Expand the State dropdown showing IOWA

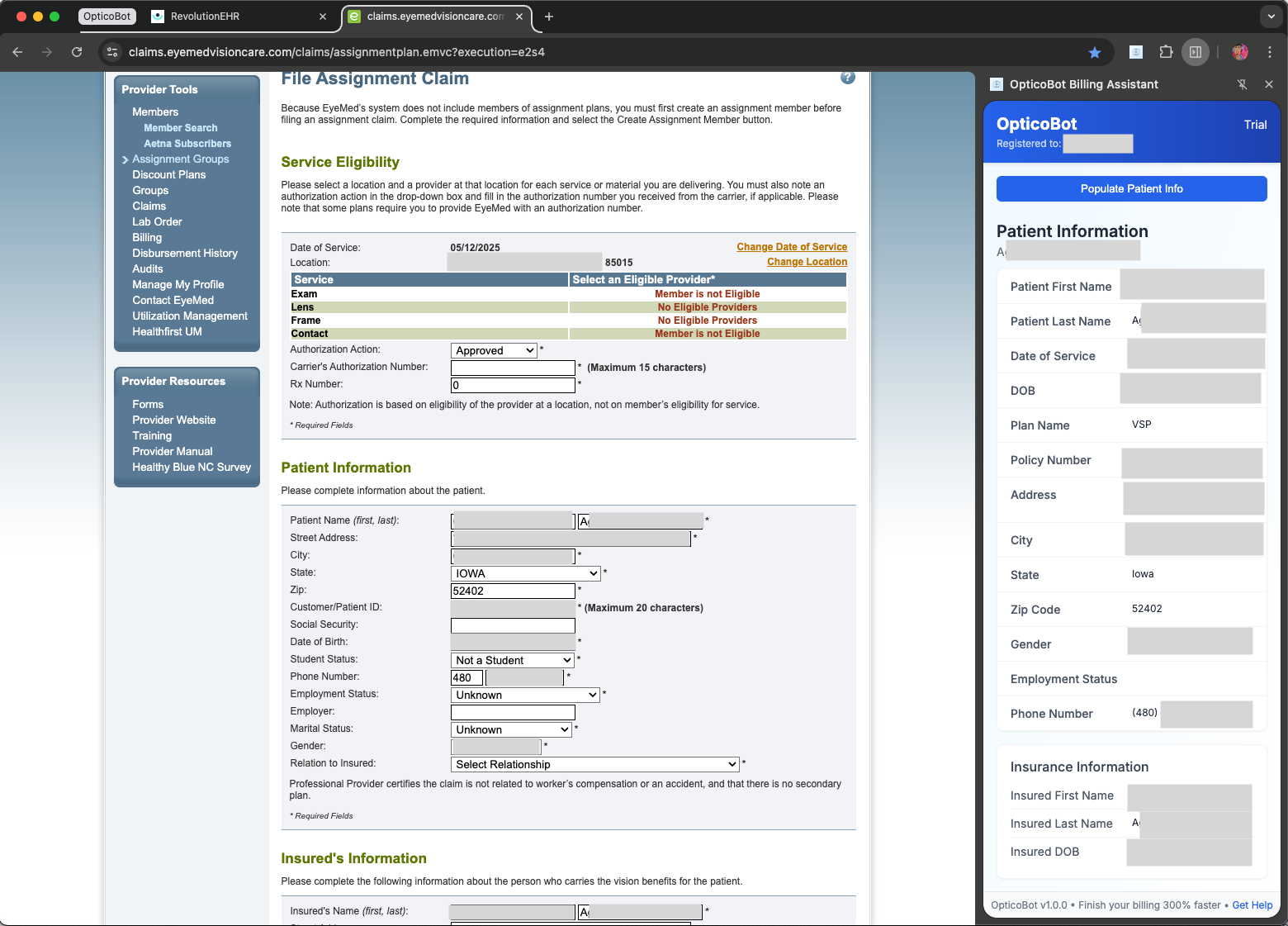click(525, 573)
